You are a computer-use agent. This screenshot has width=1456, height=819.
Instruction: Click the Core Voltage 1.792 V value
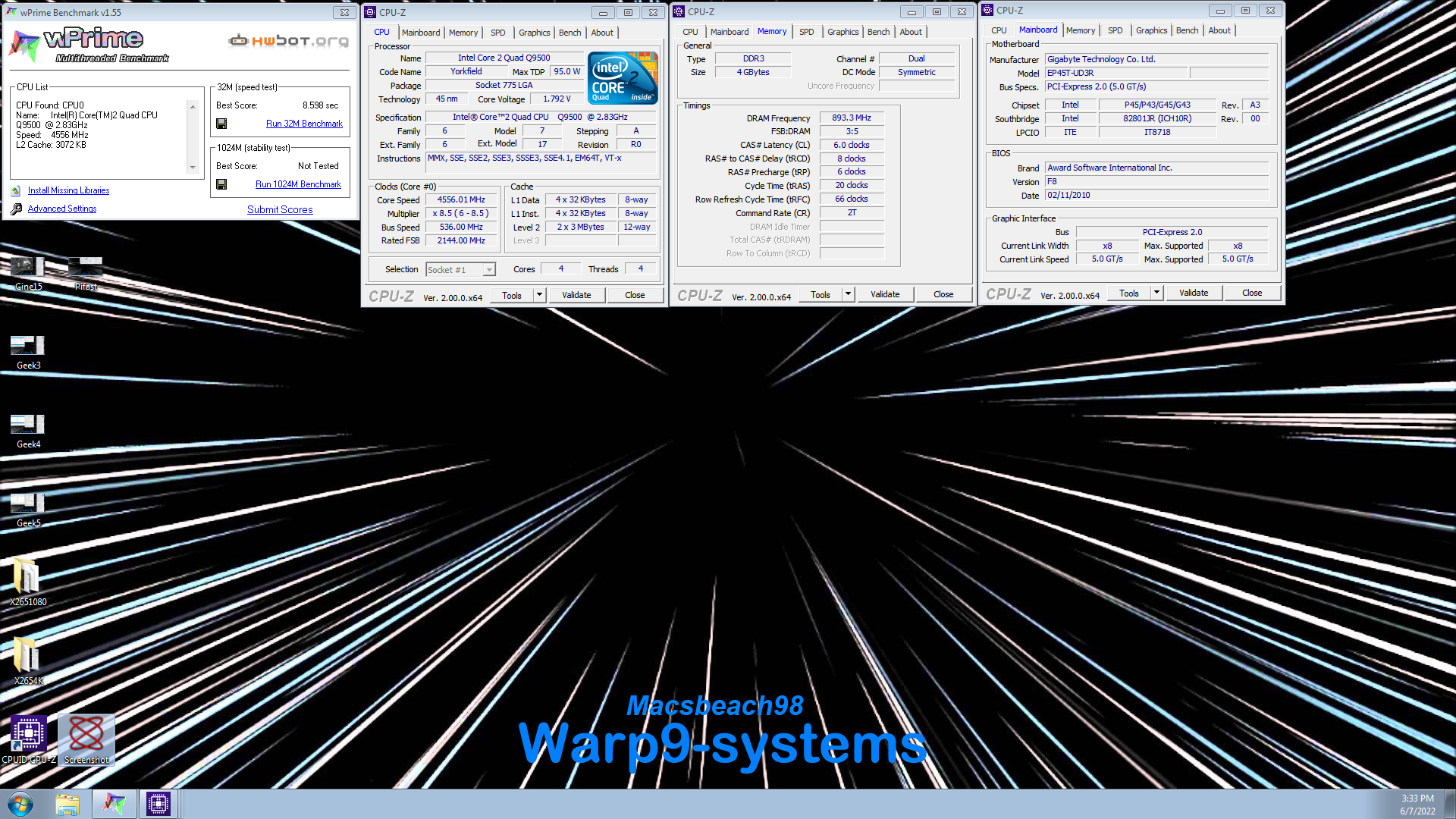tap(557, 99)
